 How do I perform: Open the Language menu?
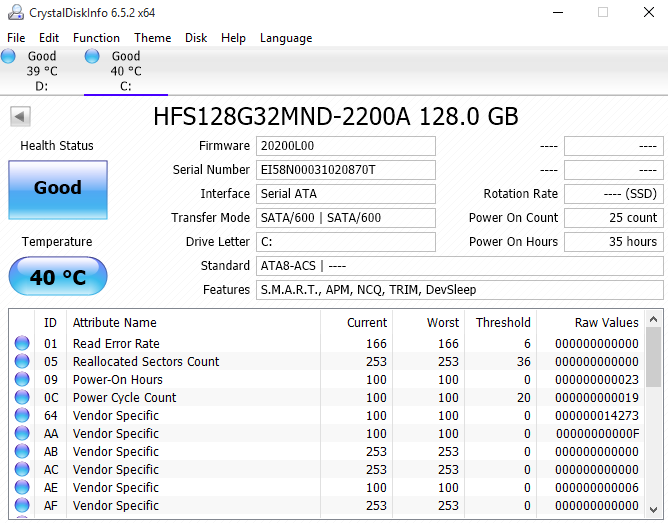point(286,38)
